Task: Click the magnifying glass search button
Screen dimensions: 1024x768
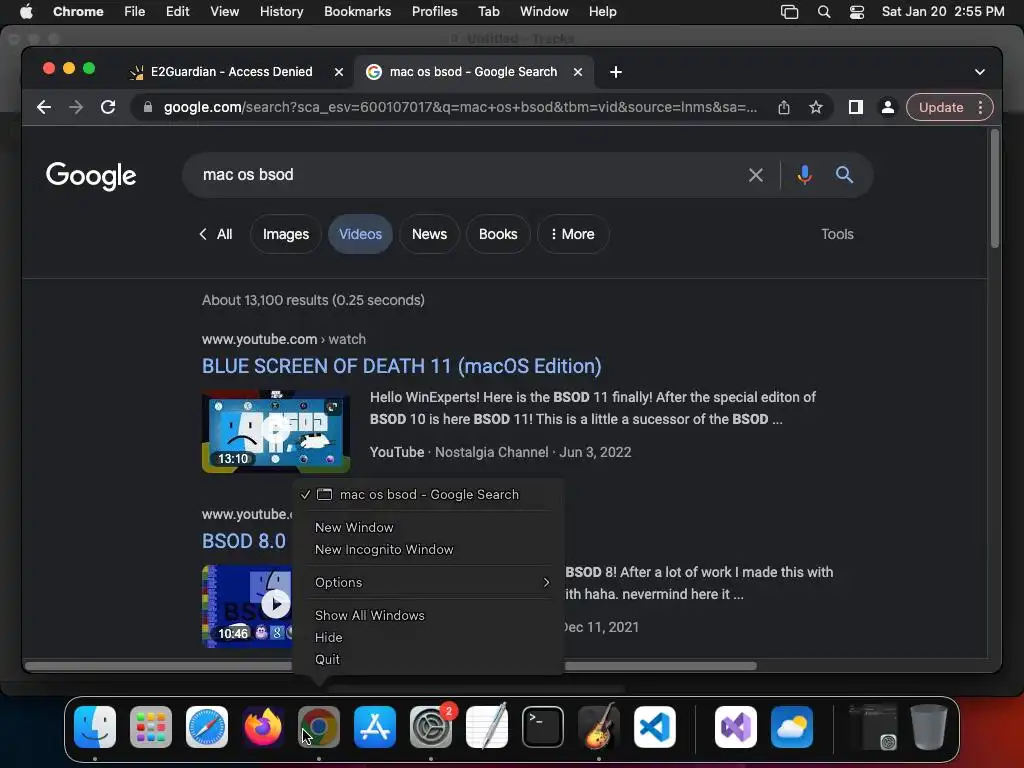Action: click(x=844, y=175)
